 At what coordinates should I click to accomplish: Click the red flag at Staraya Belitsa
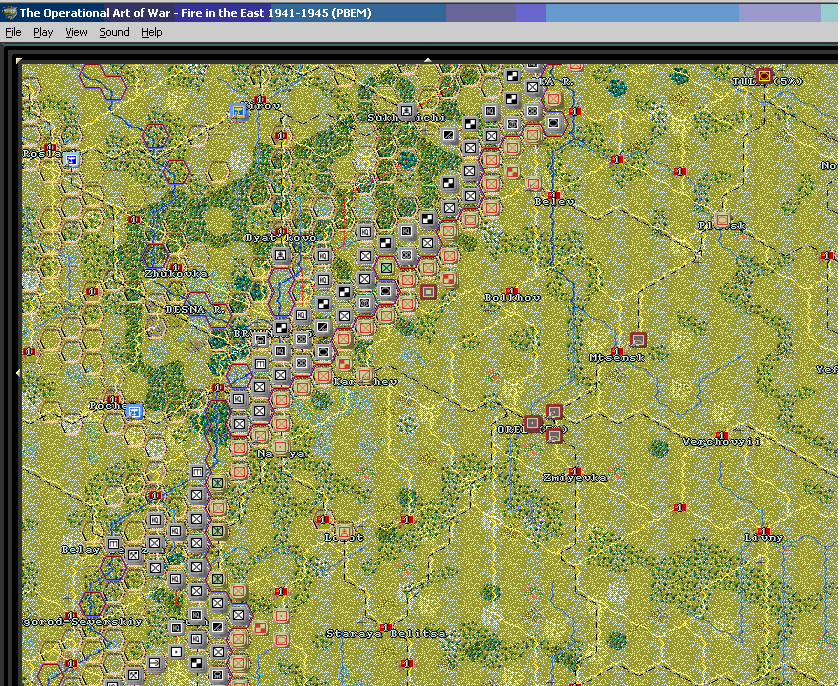click(386, 627)
